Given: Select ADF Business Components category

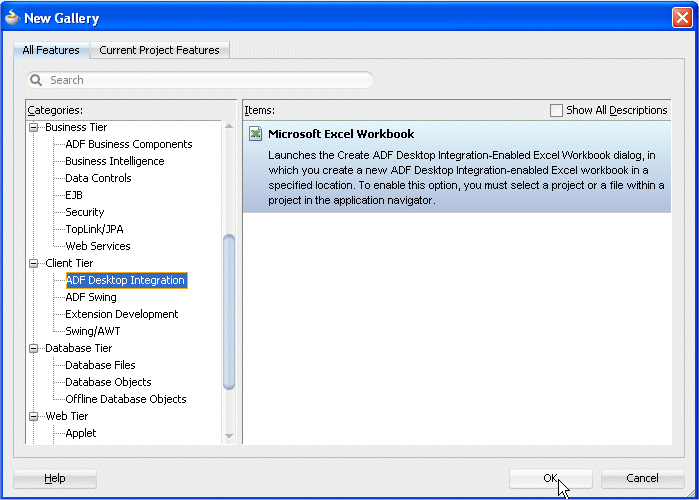Looking at the screenshot, I should (129, 144).
